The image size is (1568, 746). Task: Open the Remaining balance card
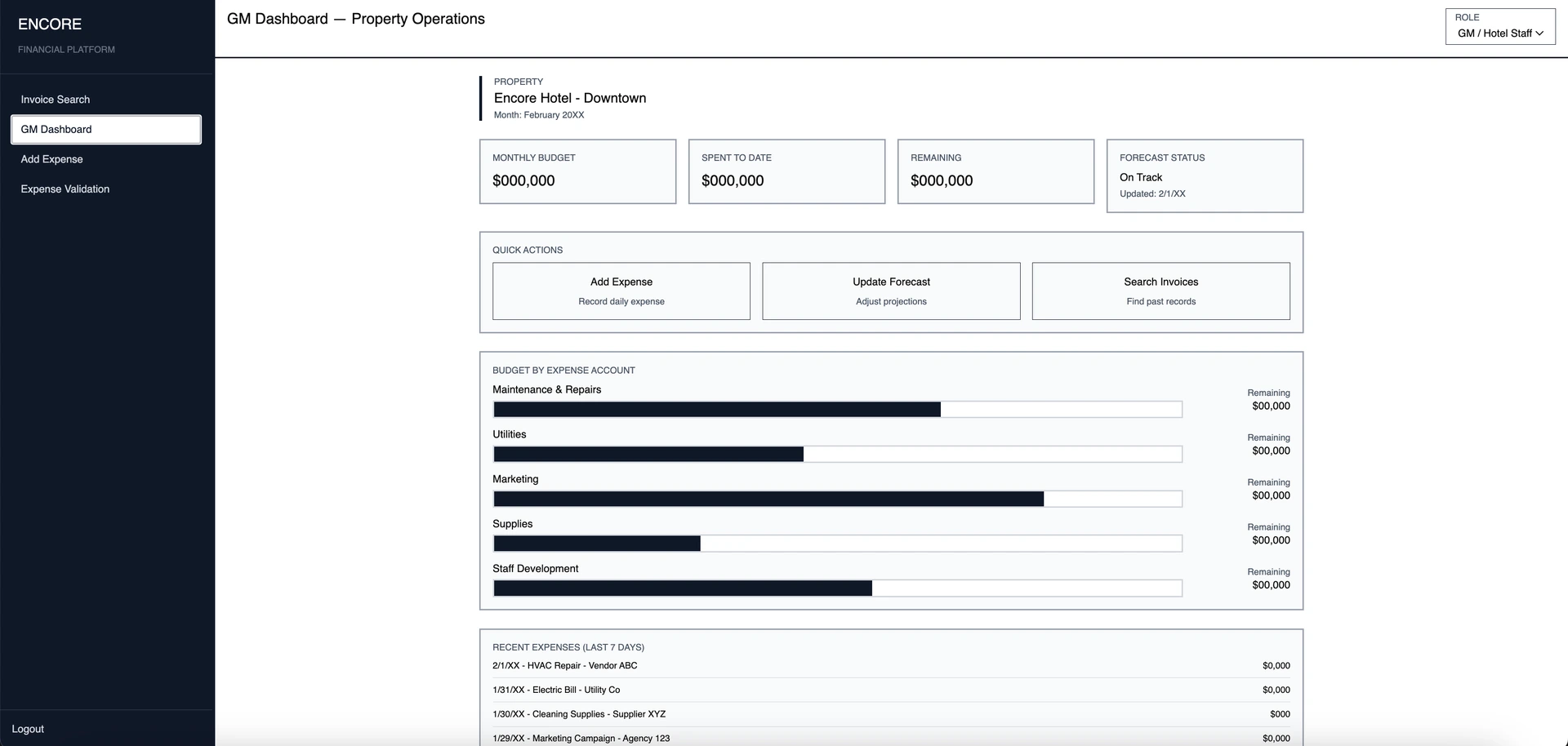996,171
